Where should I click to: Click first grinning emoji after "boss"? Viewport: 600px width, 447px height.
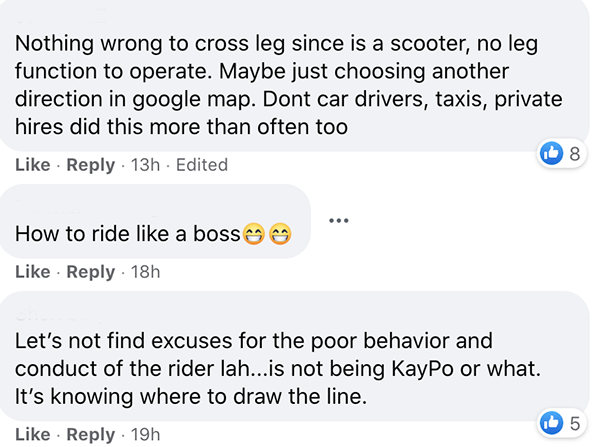click(254, 234)
